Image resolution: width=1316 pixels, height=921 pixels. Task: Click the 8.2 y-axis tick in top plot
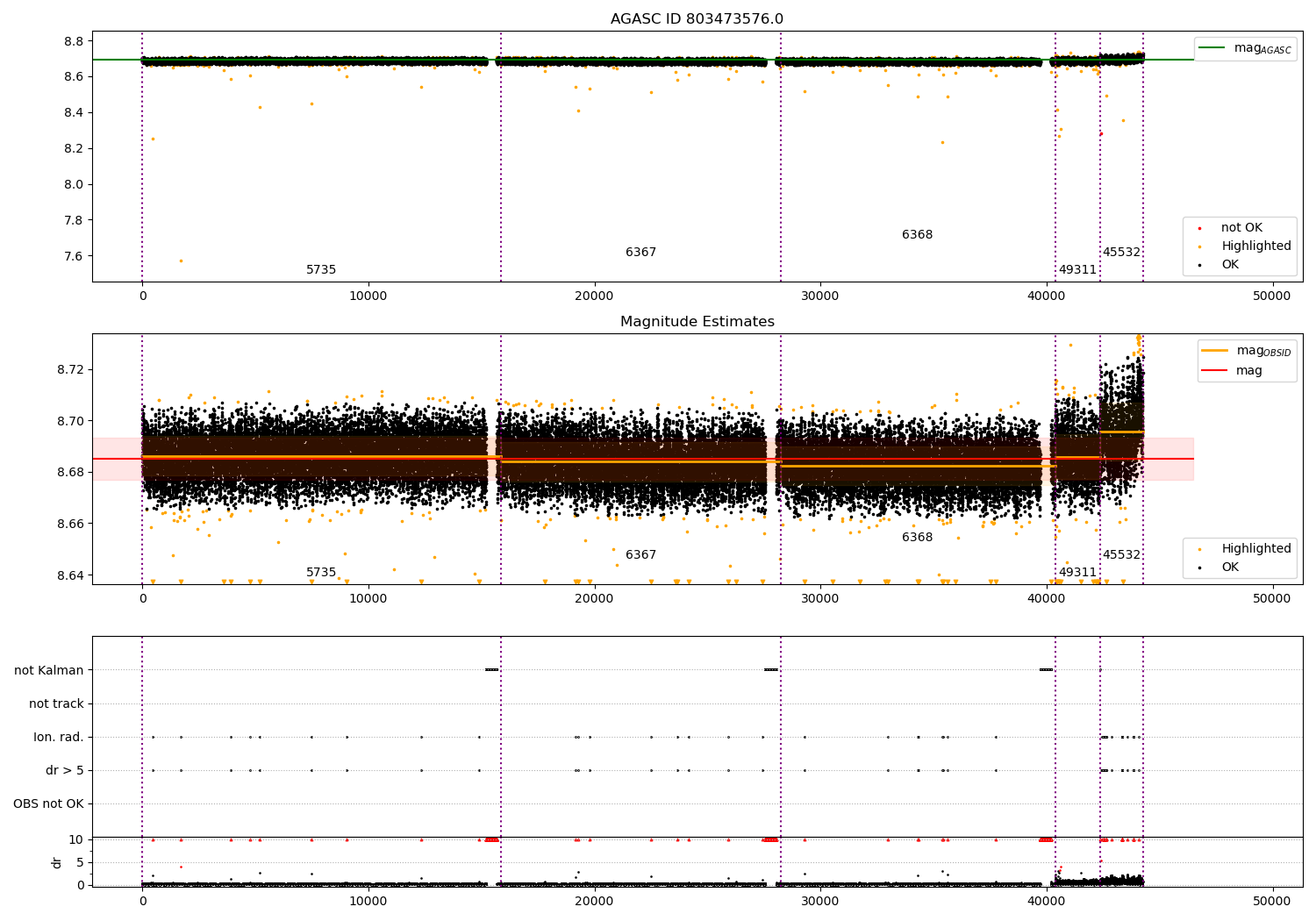74,148
